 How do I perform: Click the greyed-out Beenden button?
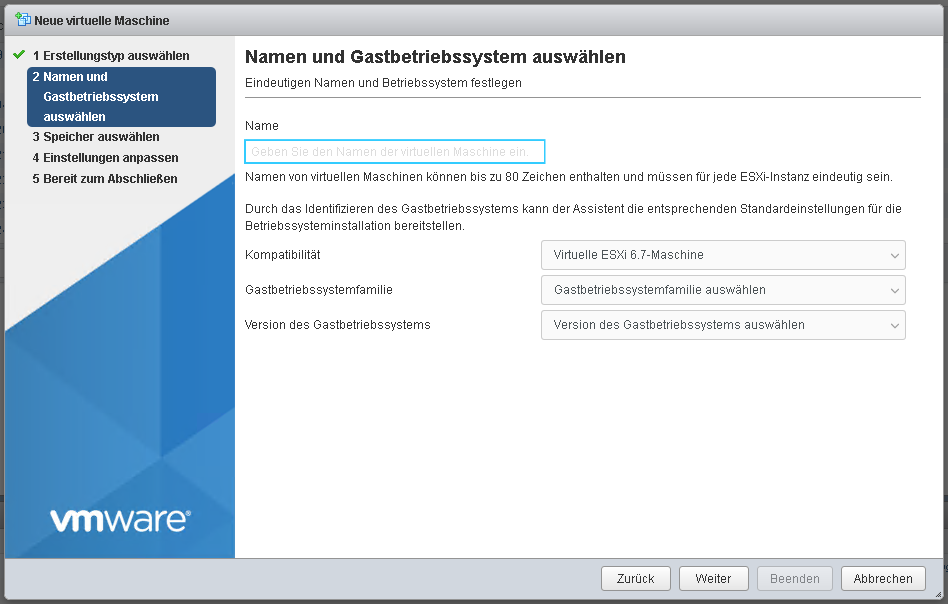[x=794, y=578]
